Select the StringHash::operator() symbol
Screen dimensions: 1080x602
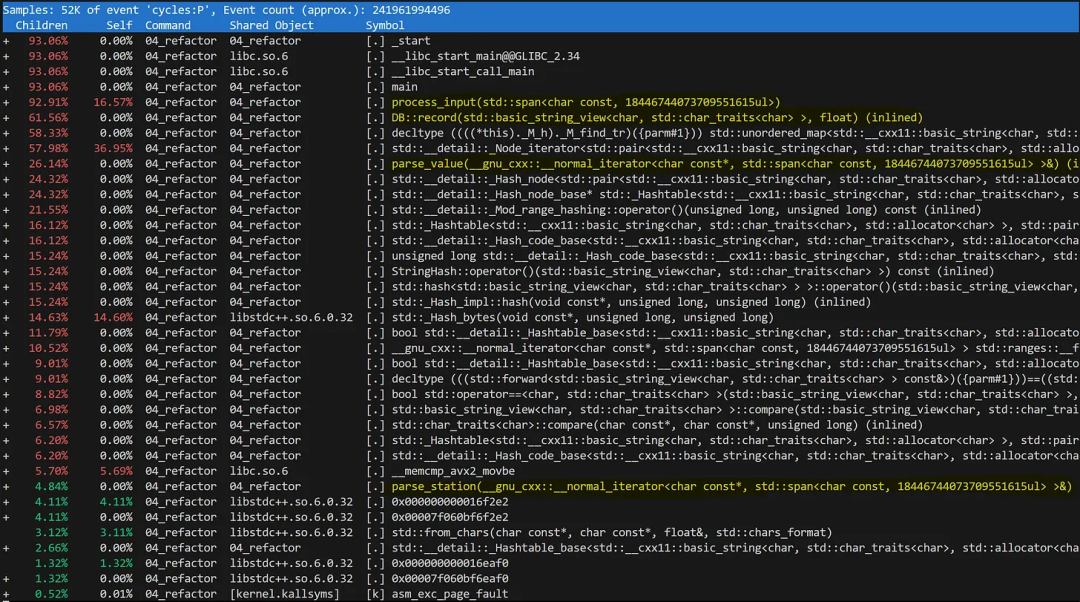[693, 271]
